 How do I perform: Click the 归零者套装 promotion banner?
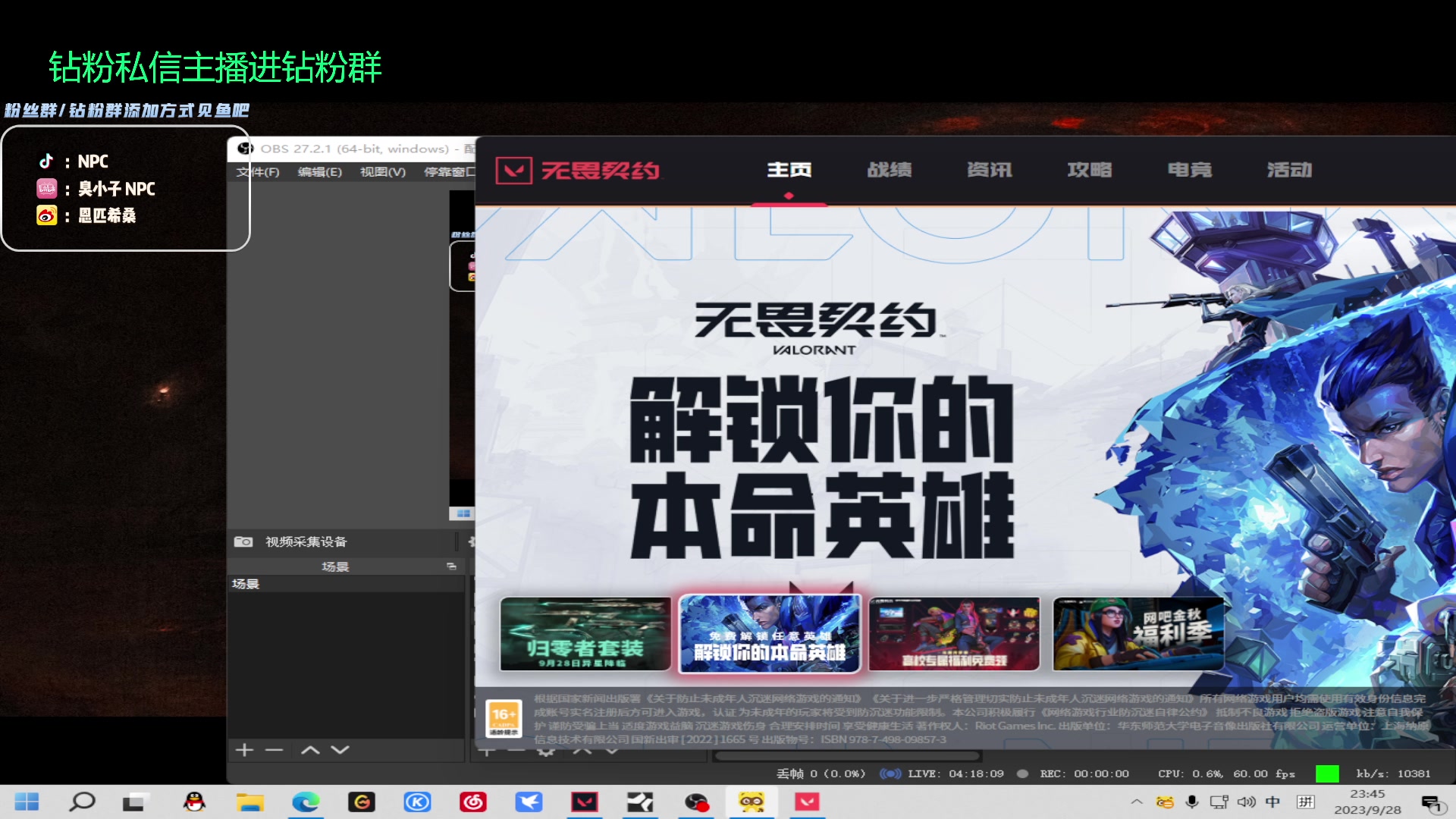click(x=585, y=634)
